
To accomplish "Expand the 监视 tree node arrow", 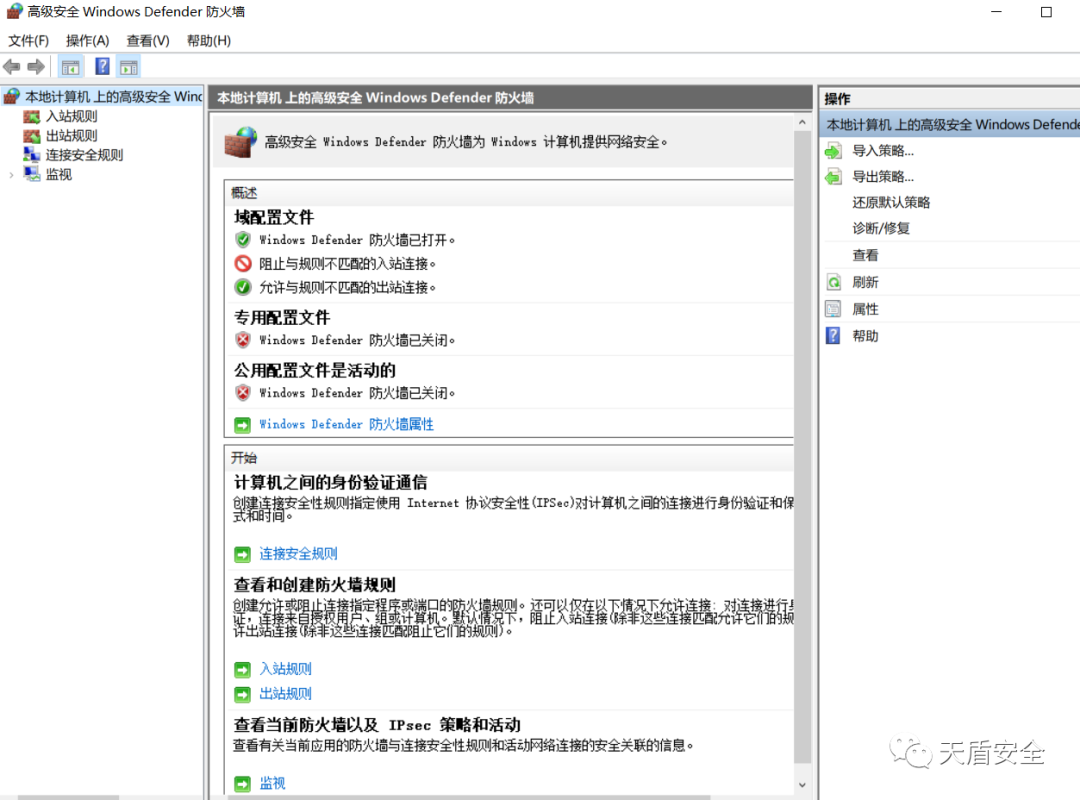I will click(11, 175).
